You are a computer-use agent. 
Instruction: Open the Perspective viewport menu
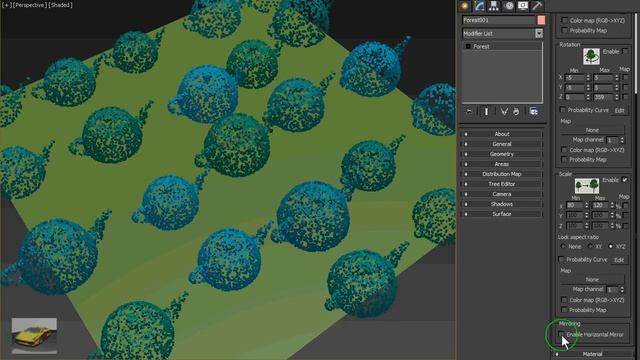[29, 5]
